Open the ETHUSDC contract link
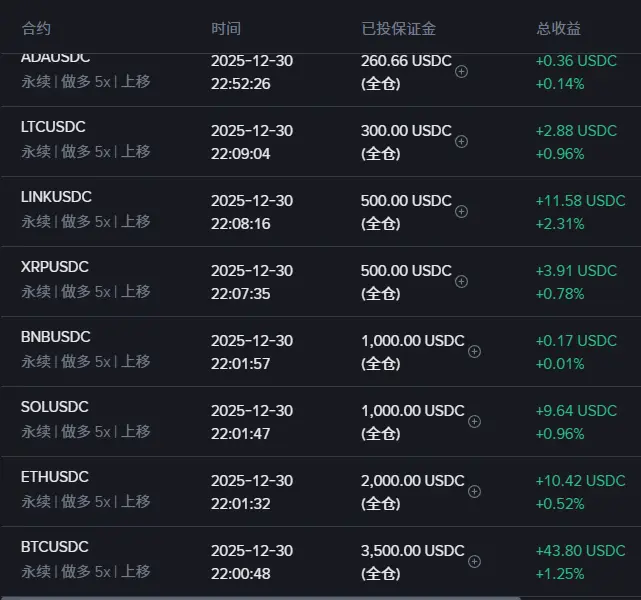Viewport: 641px width, 600px height. 55,477
